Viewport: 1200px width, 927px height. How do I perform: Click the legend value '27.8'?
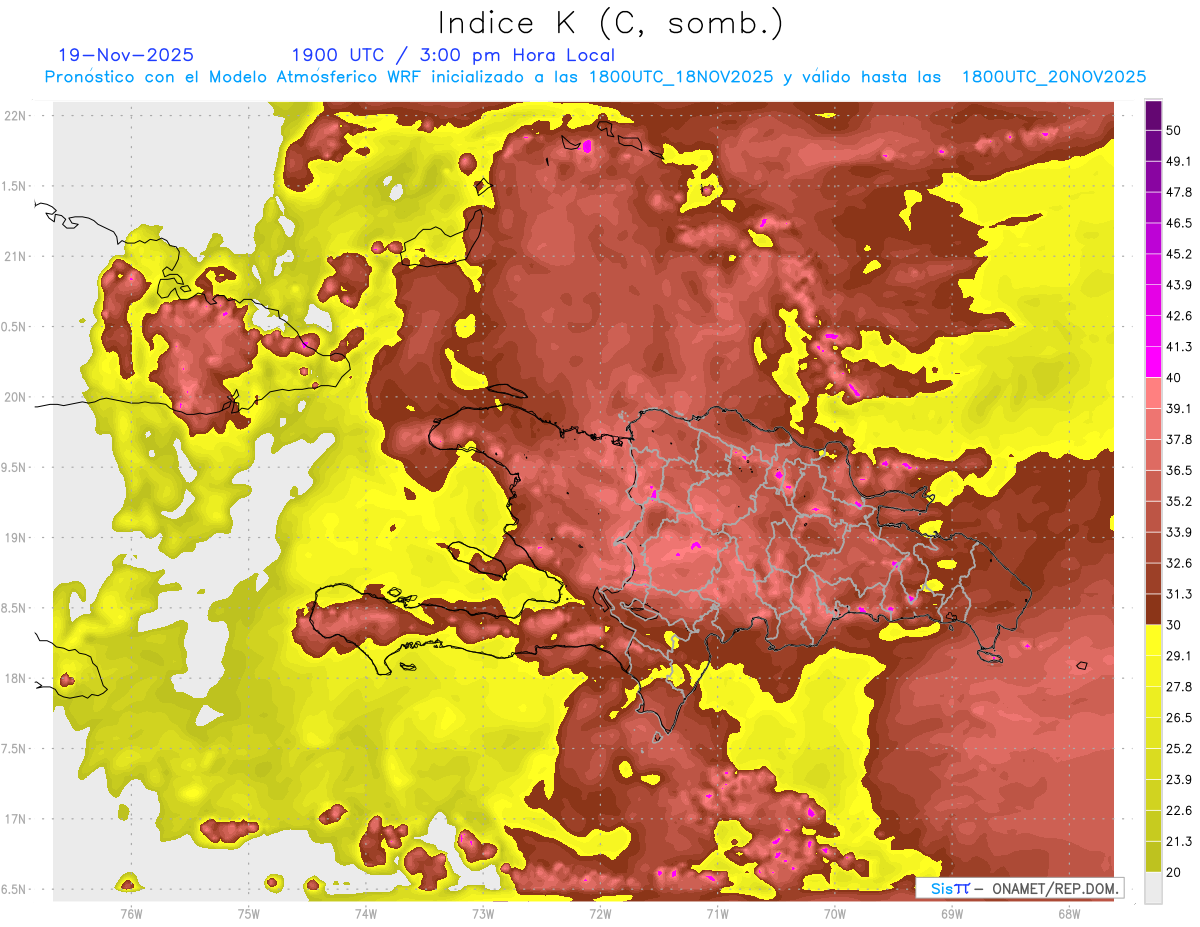[1178, 687]
